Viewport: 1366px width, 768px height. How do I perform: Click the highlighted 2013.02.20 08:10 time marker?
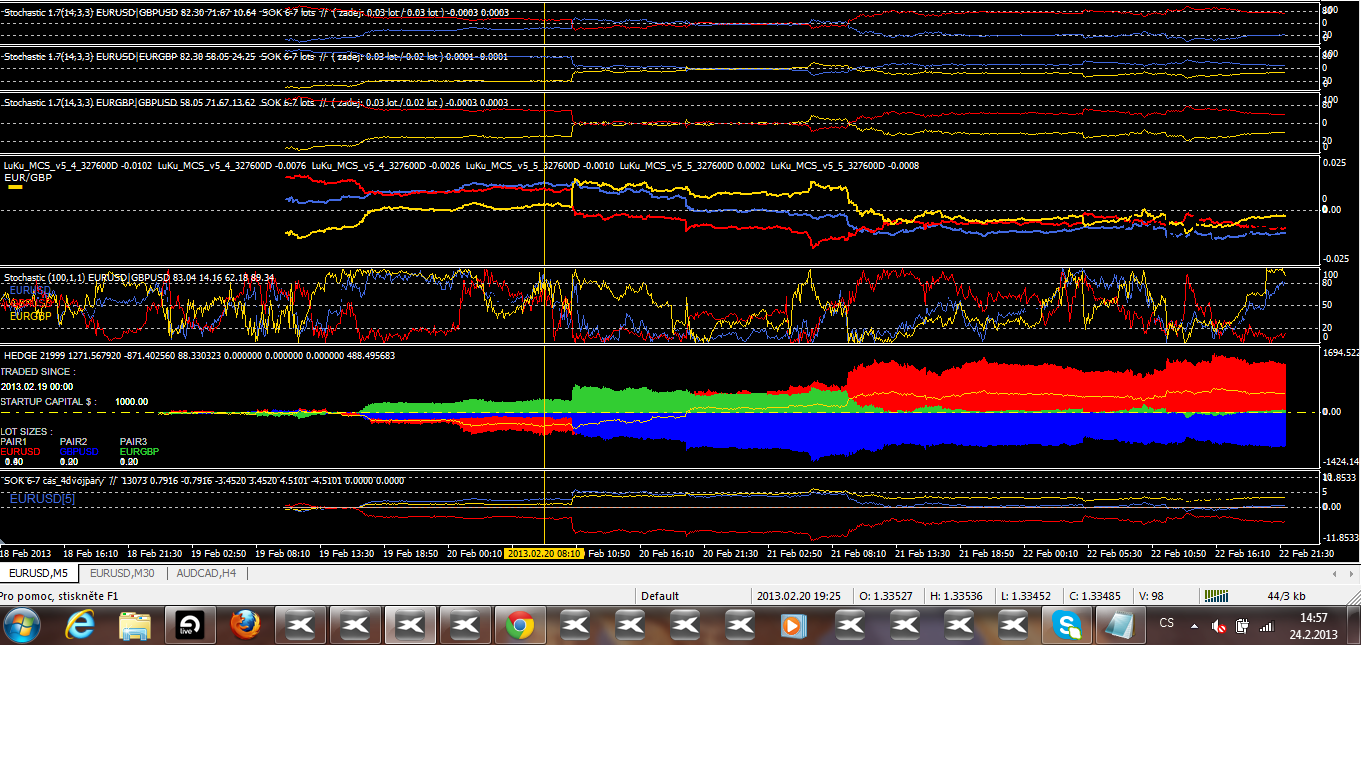[x=543, y=553]
